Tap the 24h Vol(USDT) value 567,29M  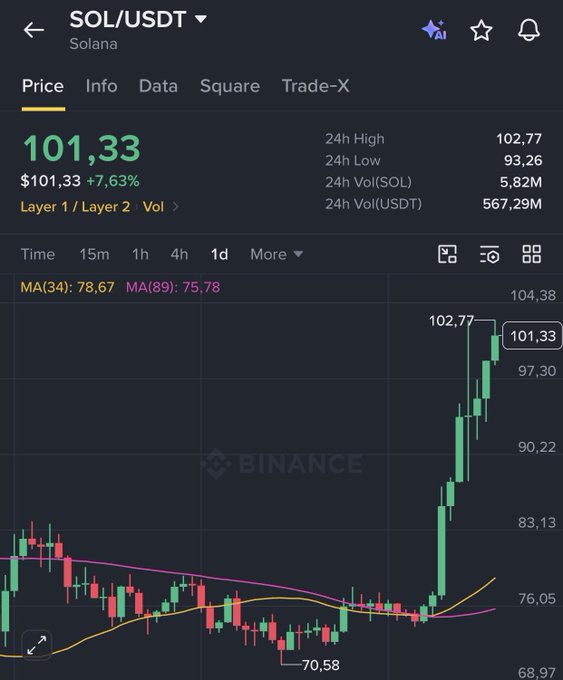pyautogui.click(x=512, y=204)
